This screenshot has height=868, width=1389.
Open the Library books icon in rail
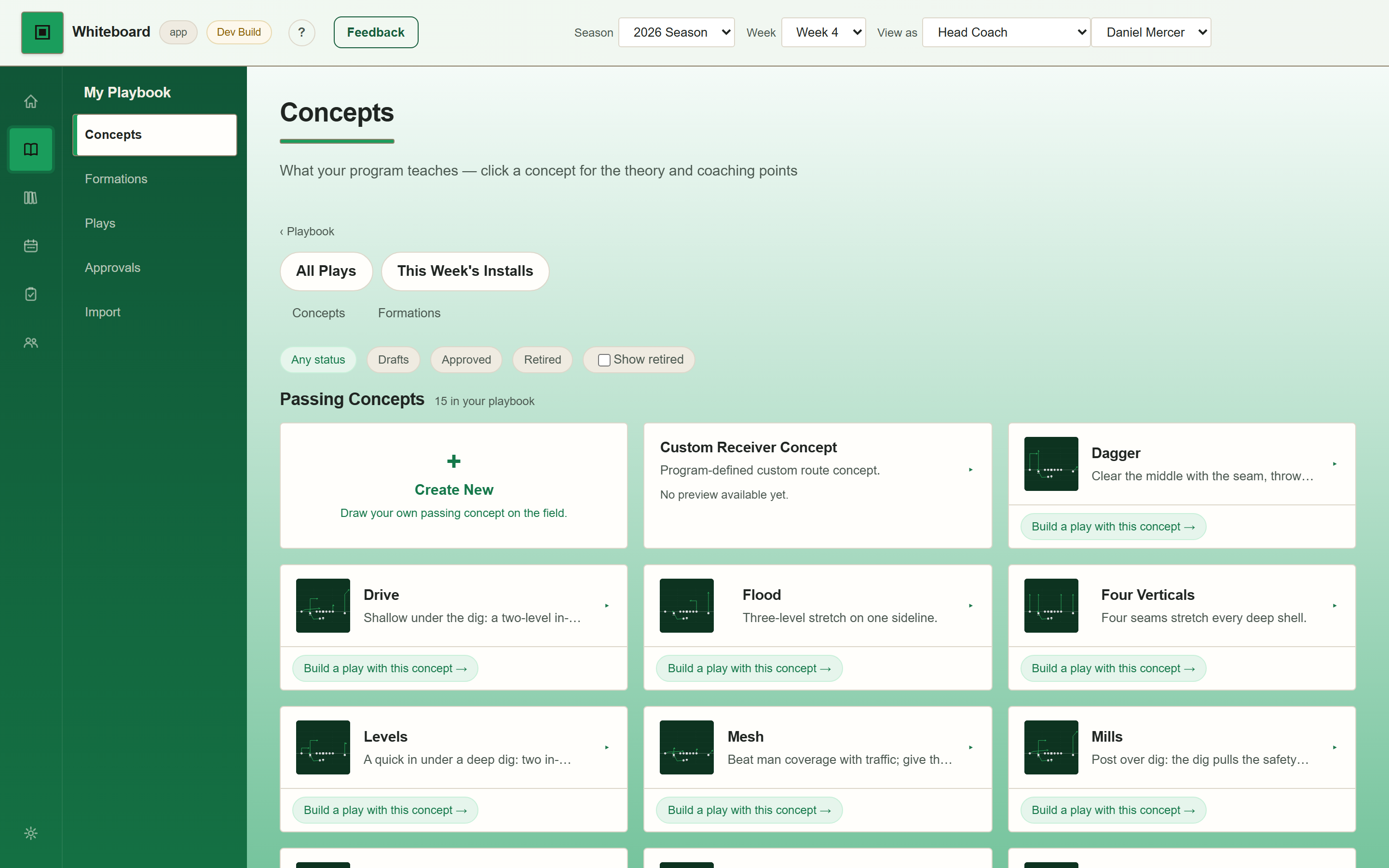[31, 198]
